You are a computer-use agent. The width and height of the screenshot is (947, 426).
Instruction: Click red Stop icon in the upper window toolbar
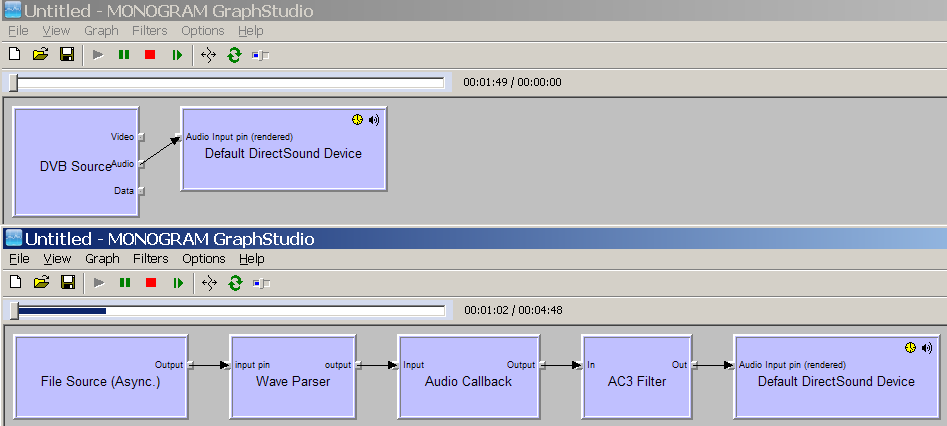150,54
